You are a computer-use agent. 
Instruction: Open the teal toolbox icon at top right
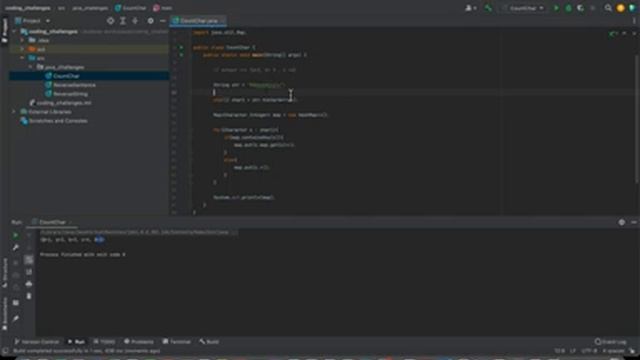633,8
